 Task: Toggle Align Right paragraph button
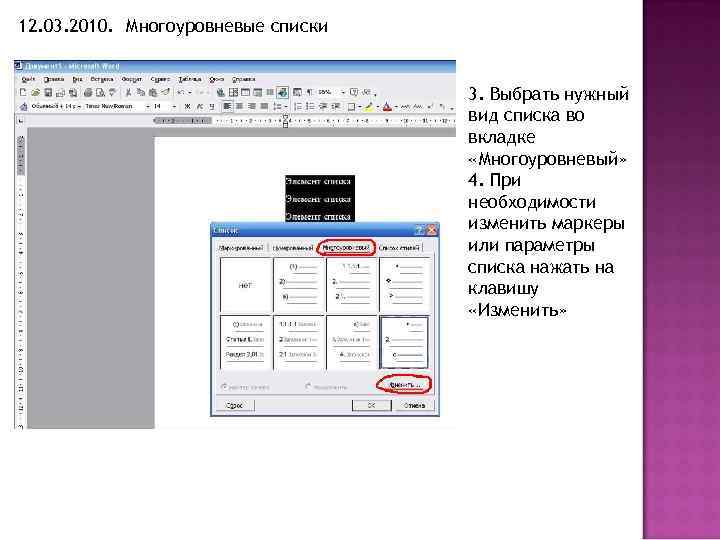coord(252,106)
